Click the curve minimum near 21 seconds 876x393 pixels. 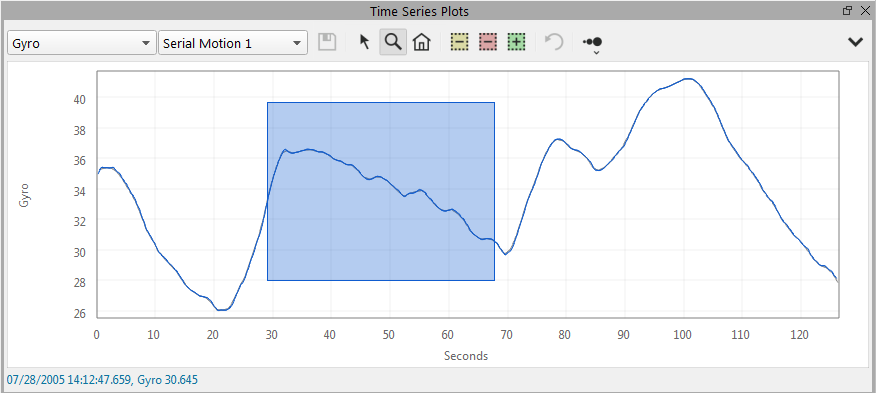(x=222, y=309)
